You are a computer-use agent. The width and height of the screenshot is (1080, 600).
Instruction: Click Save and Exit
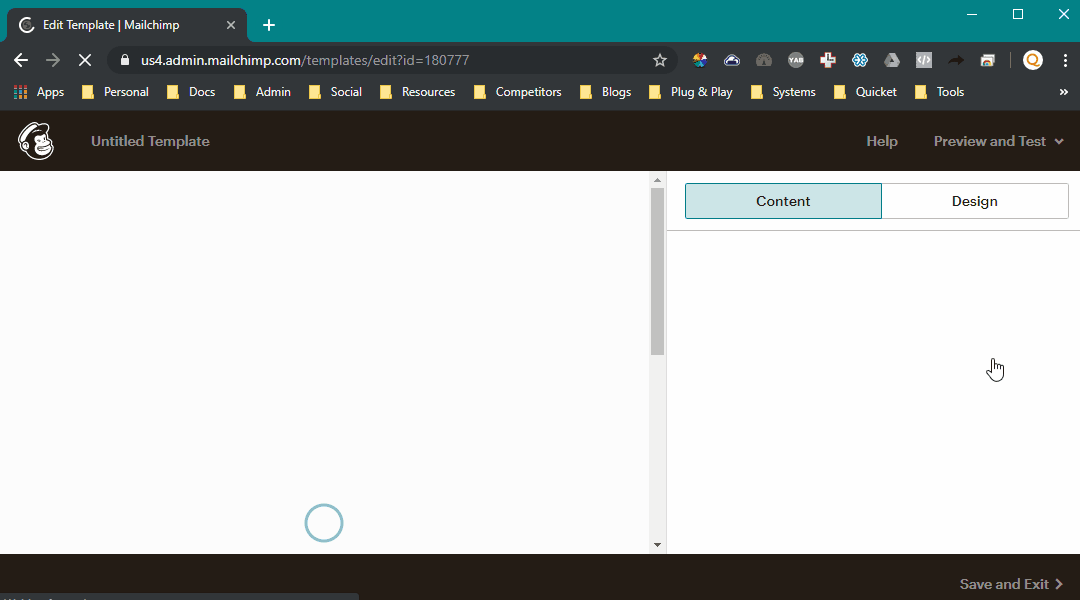pyautogui.click(x=1011, y=584)
